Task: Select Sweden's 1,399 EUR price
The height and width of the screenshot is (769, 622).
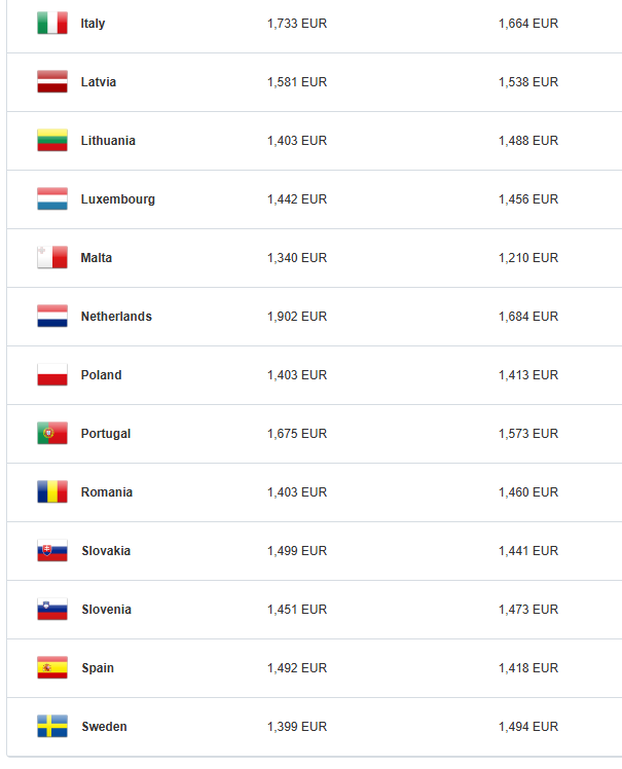Action: pyautogui.click(x=297, y=727)
